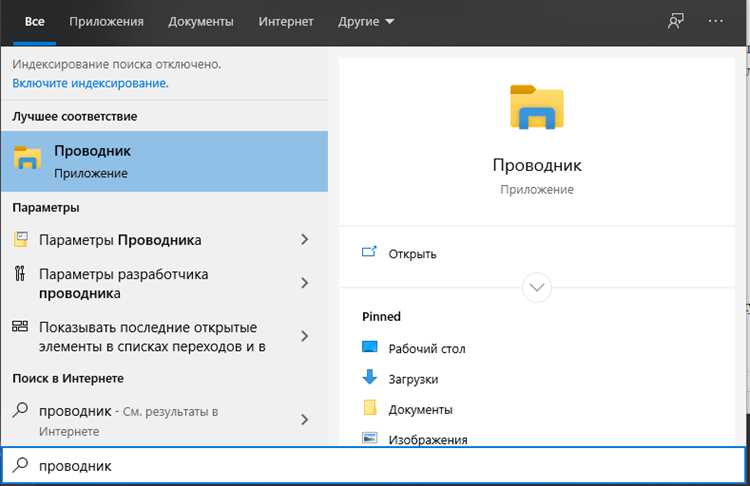The width and height of the screenshot is (750, 486).
Task: Click the Открыть launch icon
Action: point(369,252)
